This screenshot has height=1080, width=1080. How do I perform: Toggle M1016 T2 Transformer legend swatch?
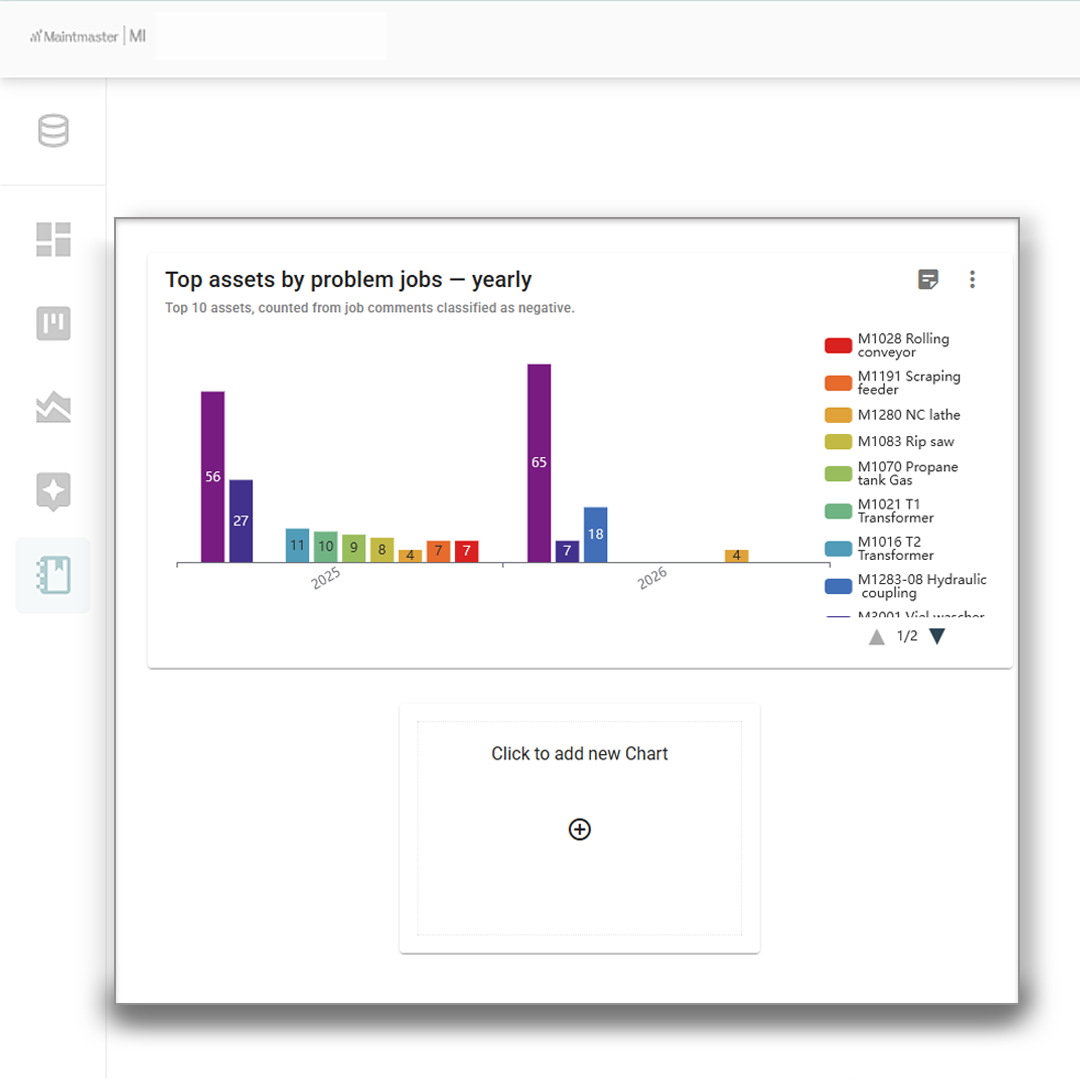click(x=838, y=549)
